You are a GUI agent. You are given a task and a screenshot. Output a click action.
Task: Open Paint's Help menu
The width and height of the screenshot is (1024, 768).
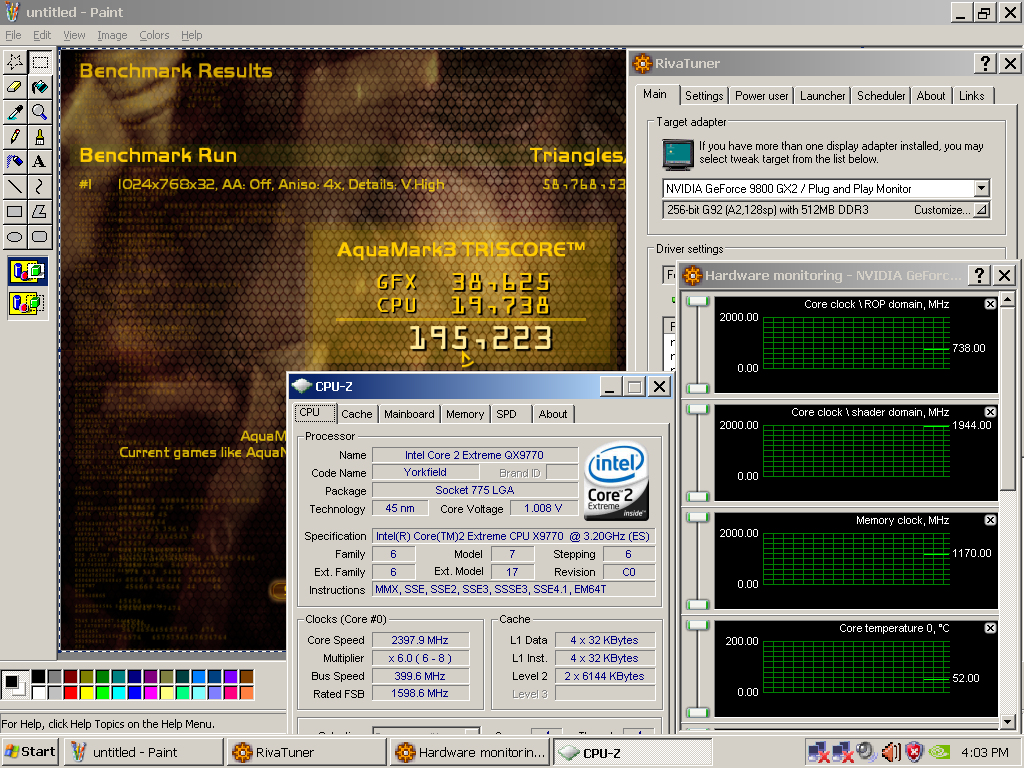pyautogui.click(x=191, y=35)
